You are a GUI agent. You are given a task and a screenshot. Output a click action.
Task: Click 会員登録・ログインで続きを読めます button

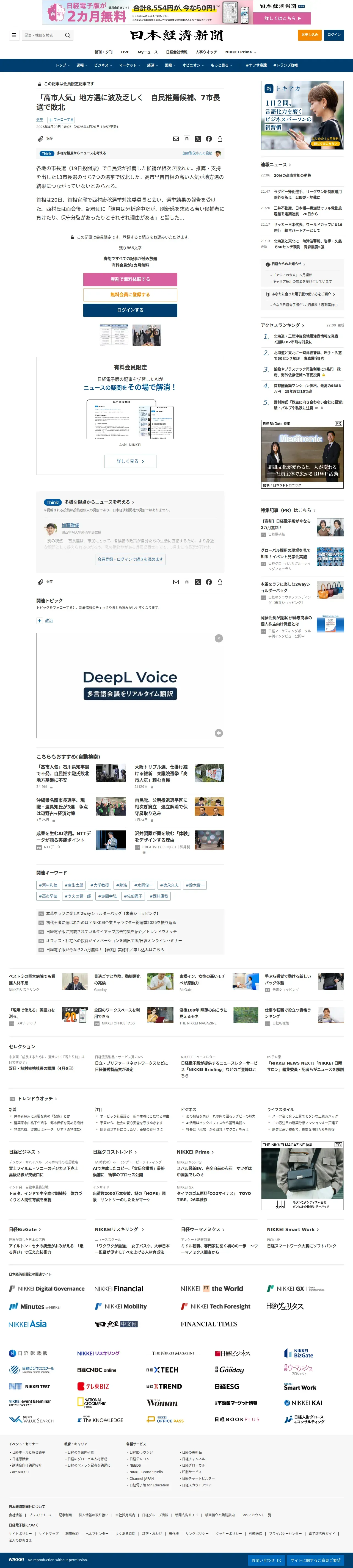[x=130, y=559]
